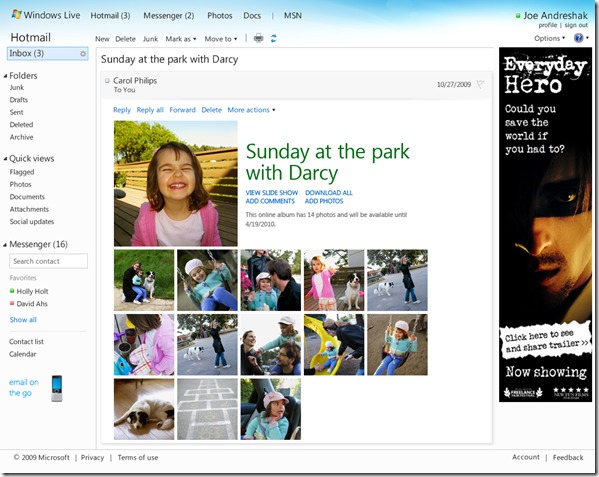599x477 pixels.
Task: Open the hopscotch chalk photo thumbnail
Action: [x=207, y=409]
